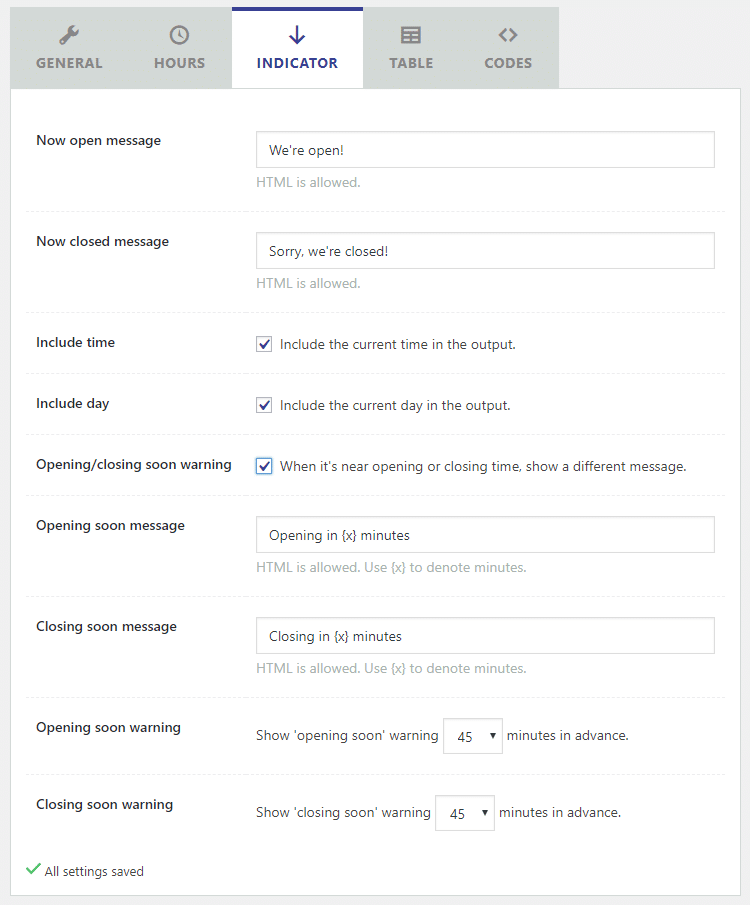Switch to the TABLE tab

[x=411, y=48]
